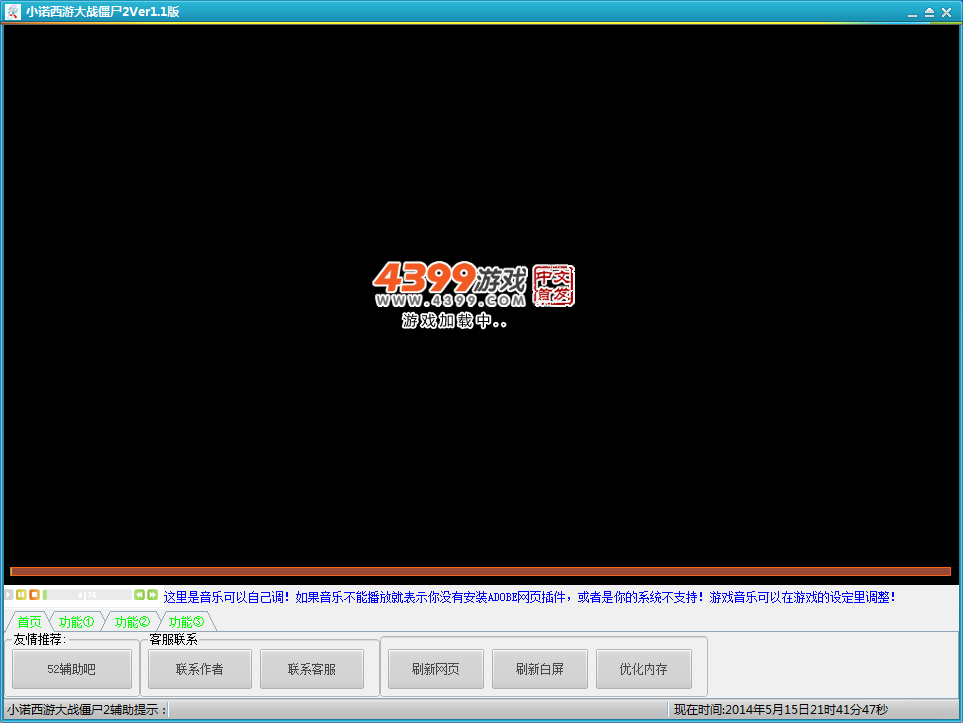
Task: Click the blue scrolling music notice text
Action: [529, 597]
